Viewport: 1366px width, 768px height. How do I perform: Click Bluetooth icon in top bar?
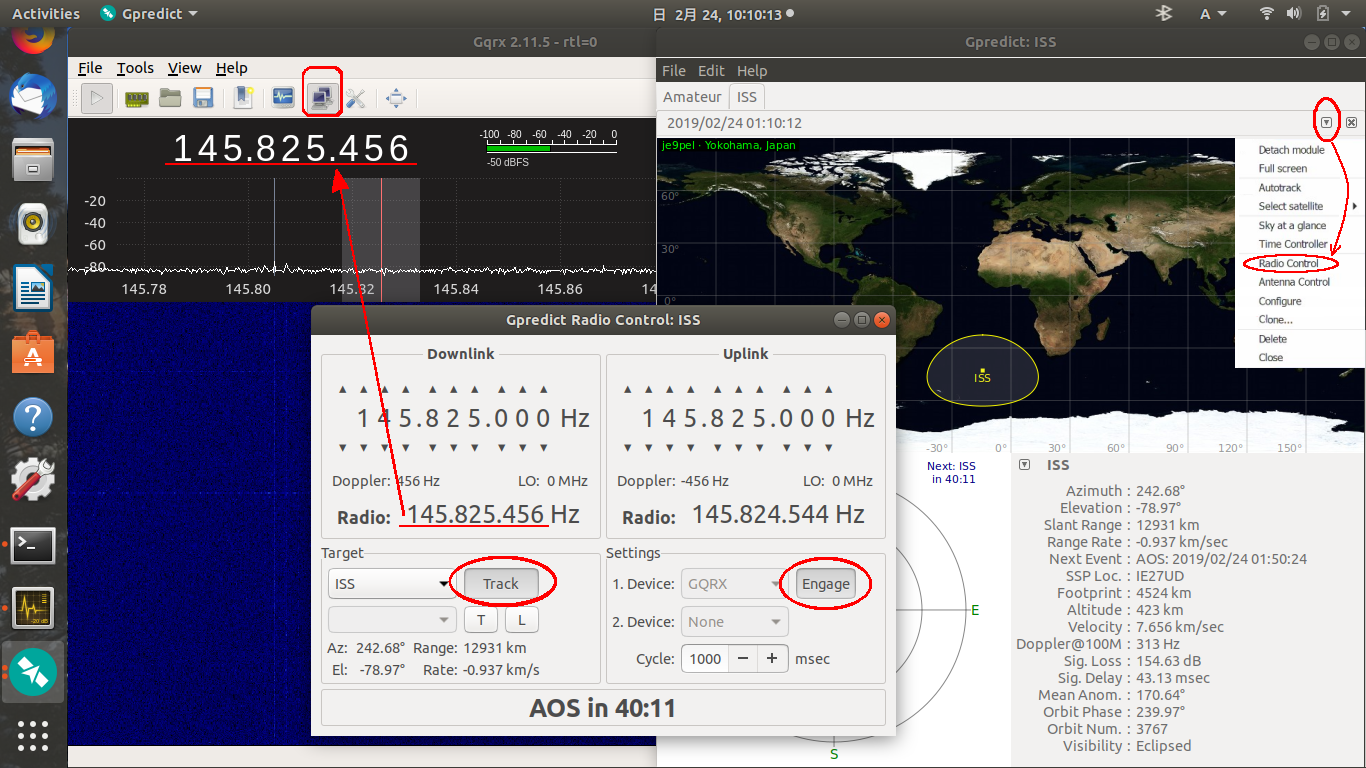(x=1163, y=14)
